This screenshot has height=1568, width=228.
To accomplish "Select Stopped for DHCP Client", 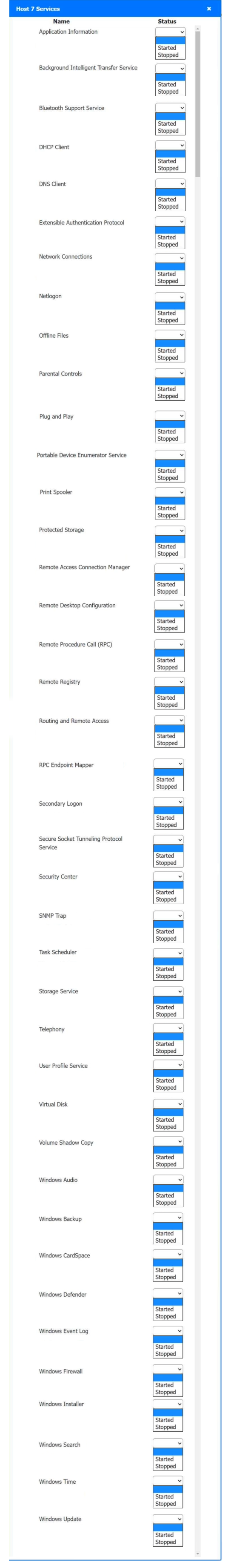I will click(170, 169).
